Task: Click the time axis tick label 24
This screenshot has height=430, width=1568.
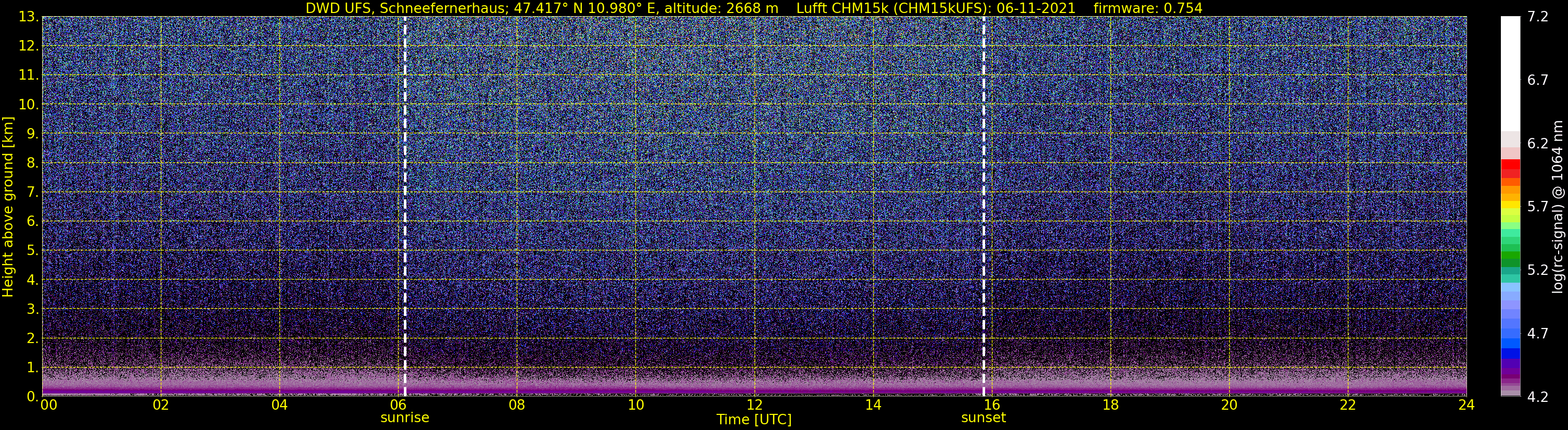Action: (x=1467, y=405)
